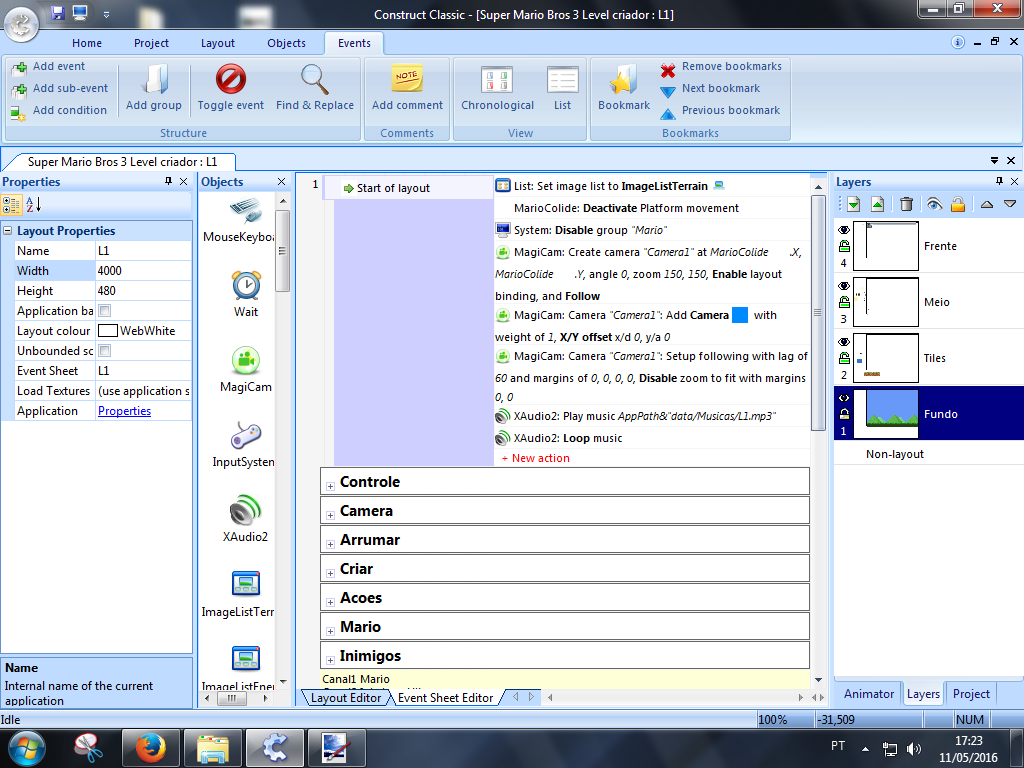Click the Add event icon
Screen dimensions: 1024x768
point(18,67)
